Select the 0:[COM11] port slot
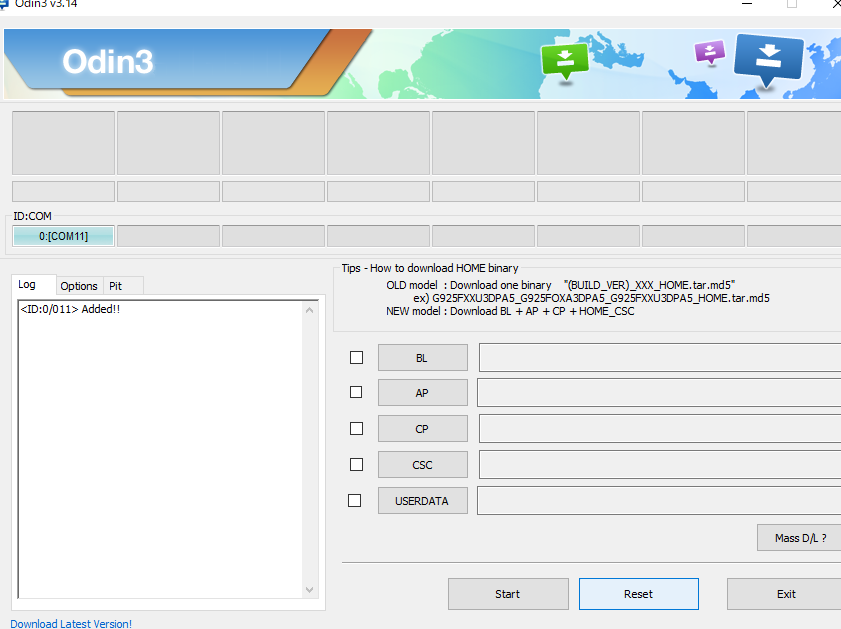Screen dimensions: 841x629 63,236
